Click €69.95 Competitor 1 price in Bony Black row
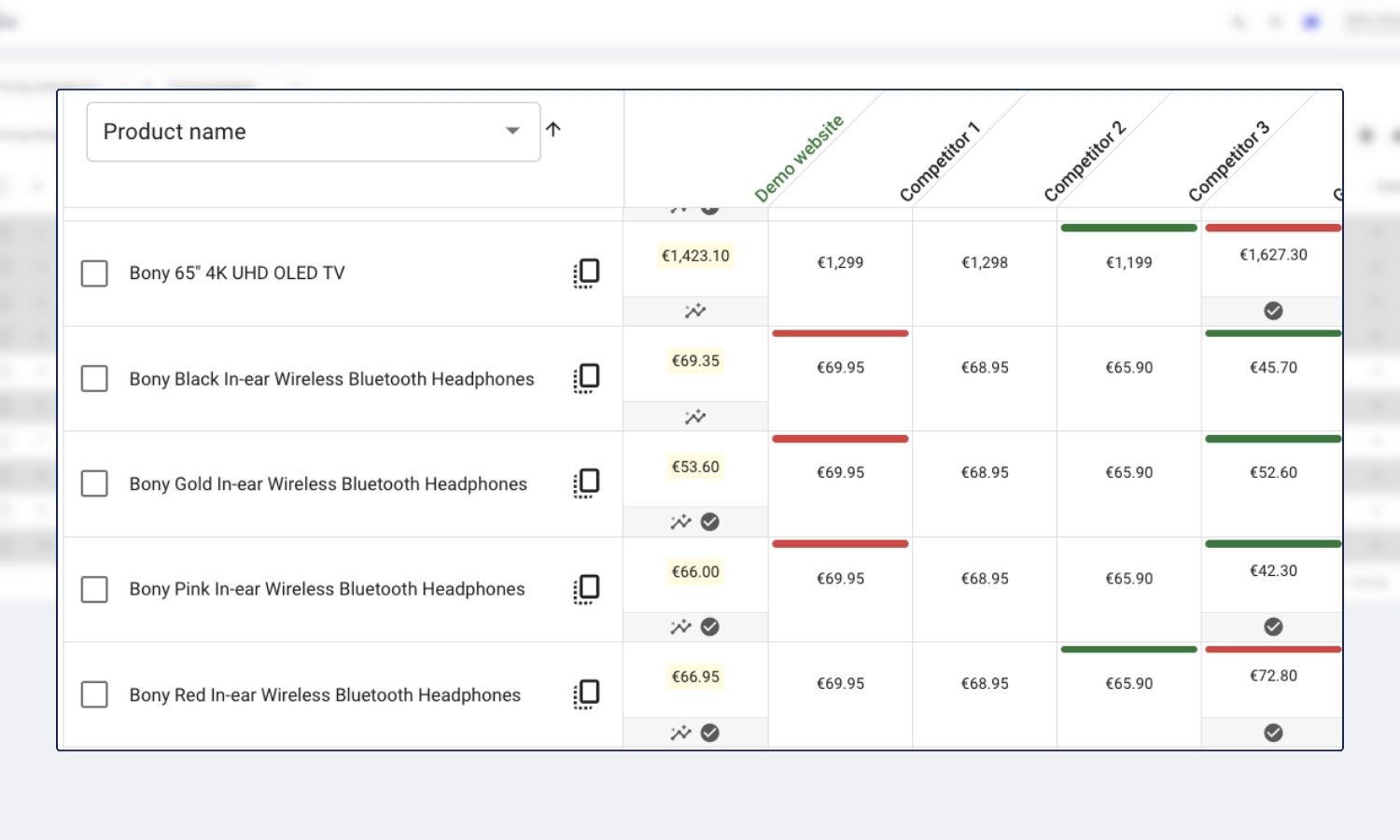The width and height of the screenshot is (1400, 840). pos(840,368)
